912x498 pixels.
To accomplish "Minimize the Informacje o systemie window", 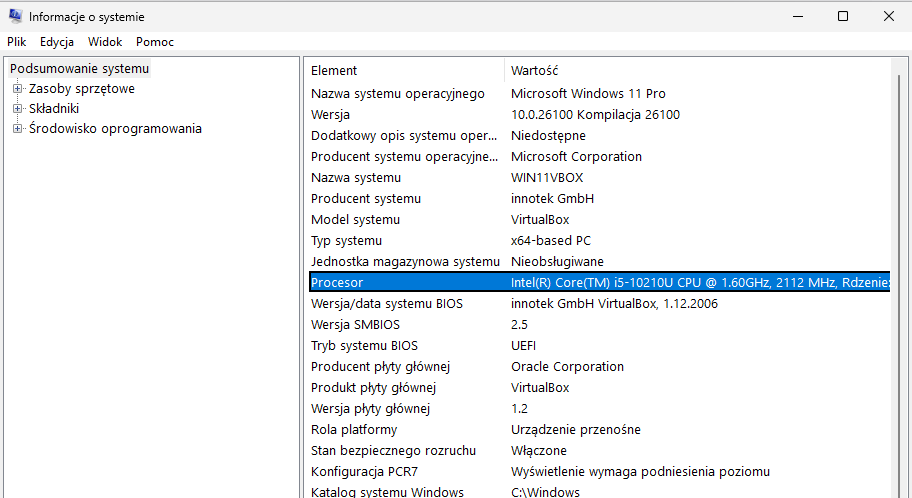I will click(x=798, y=16).
